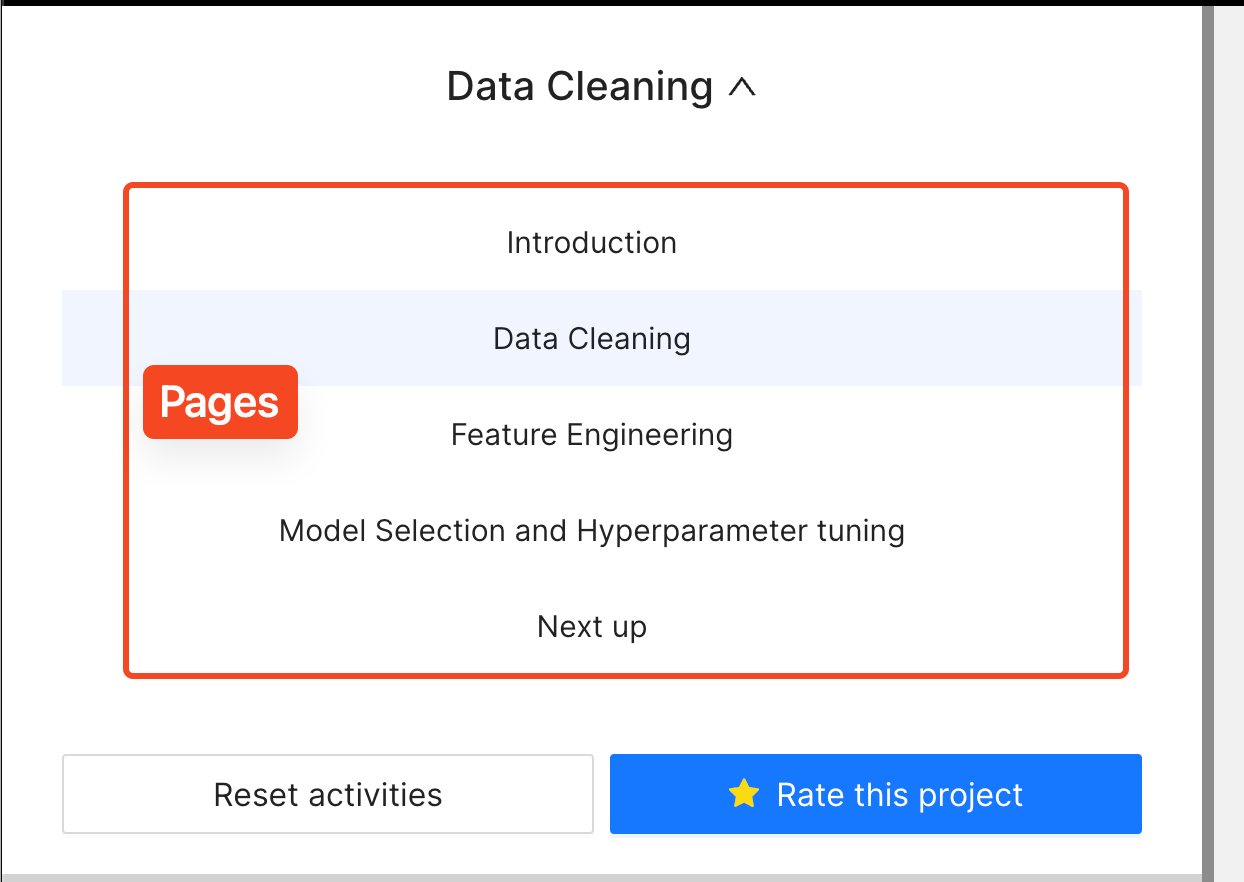The height and width of the screenshot is (882, 1244).
Task: Click the yellow star icon
Action: click(x=744, y=794)
